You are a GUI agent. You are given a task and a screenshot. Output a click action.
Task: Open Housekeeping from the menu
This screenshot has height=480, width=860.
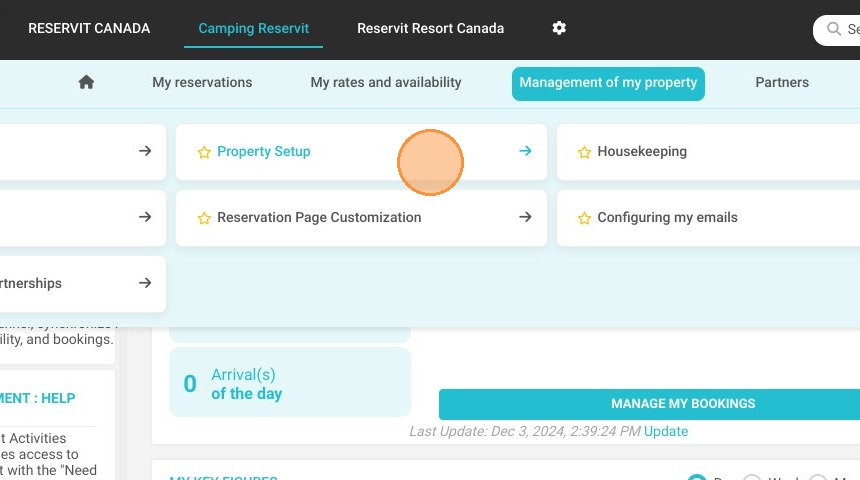point(642,151)
